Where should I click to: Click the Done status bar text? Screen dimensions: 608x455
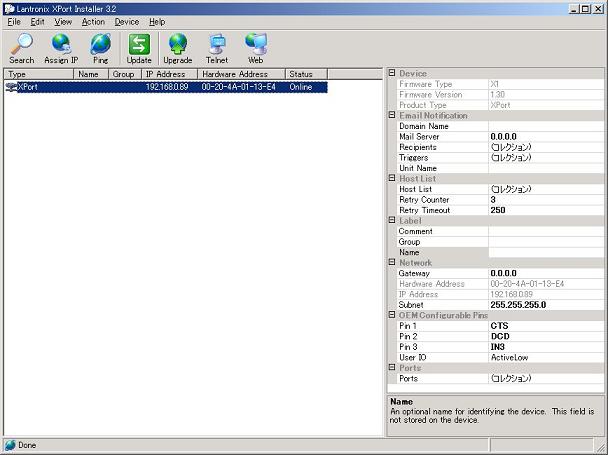pyautogui.click(x=27, y=445)
